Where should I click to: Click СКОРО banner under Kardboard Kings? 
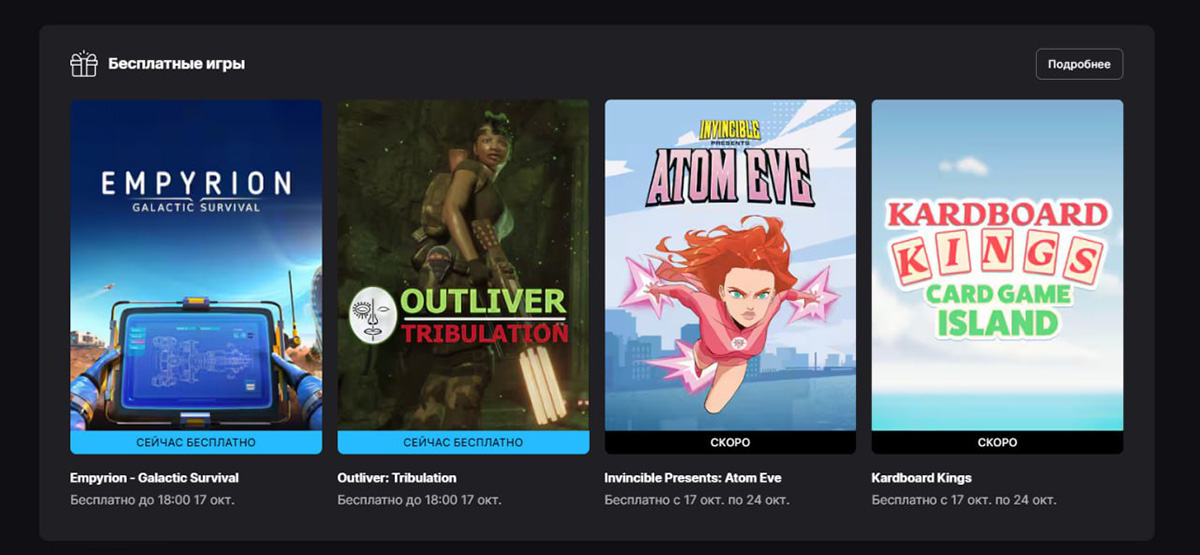click(997, 442)
